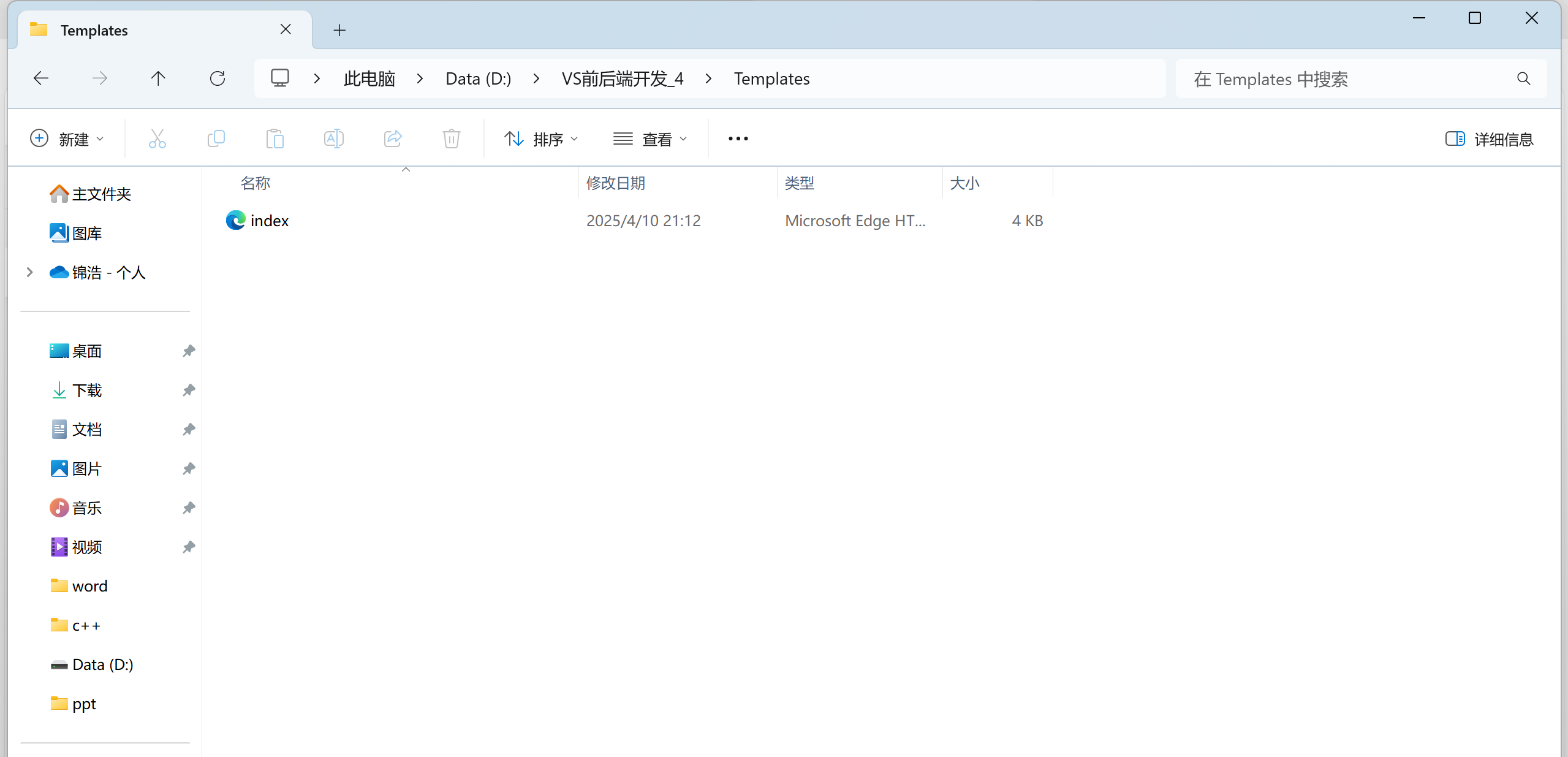
Task: Navigate to VS前后端开发_4 in breadcrumb
Action: (x=623, y=78)
